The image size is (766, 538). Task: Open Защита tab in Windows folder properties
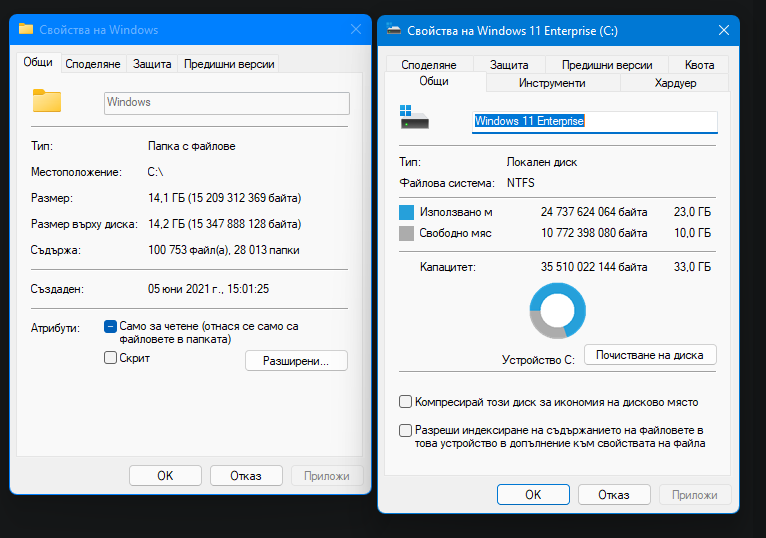pos(152,64)
